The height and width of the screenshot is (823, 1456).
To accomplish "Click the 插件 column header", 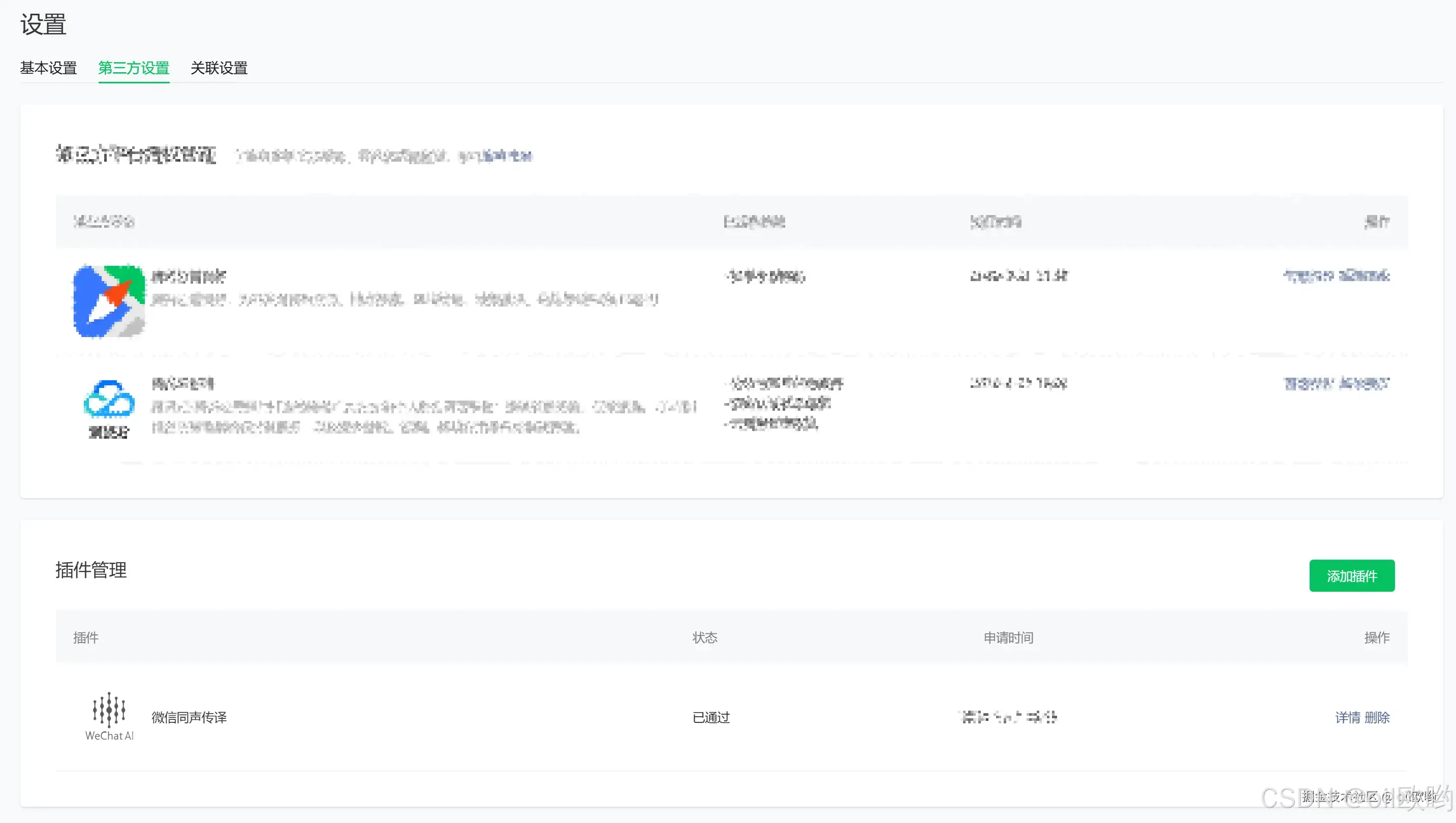I will 86,637.
